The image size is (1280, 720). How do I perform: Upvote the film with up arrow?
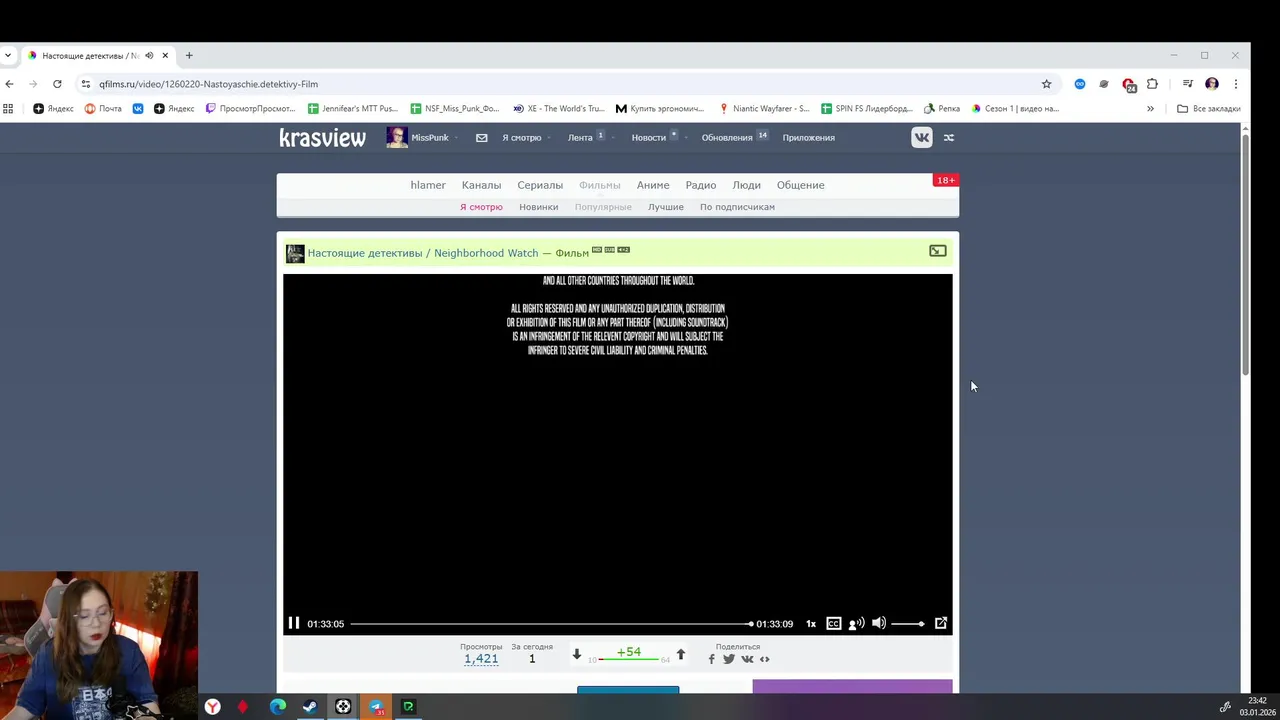681,655
